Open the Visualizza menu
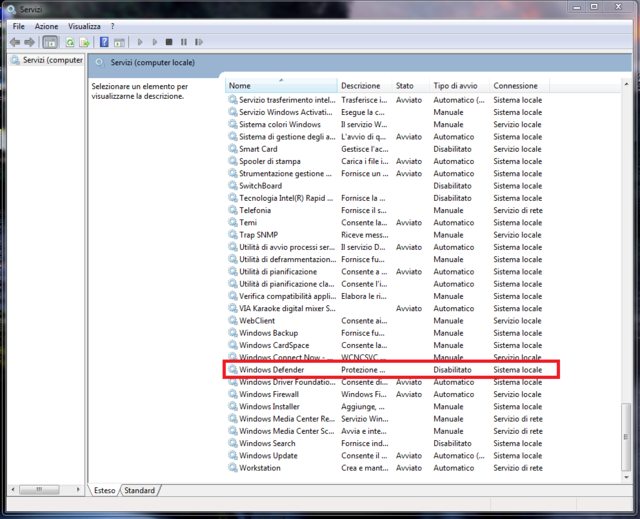Image resolution: width=640 pixels, height=519 pixels. click(x=84, y=26)
